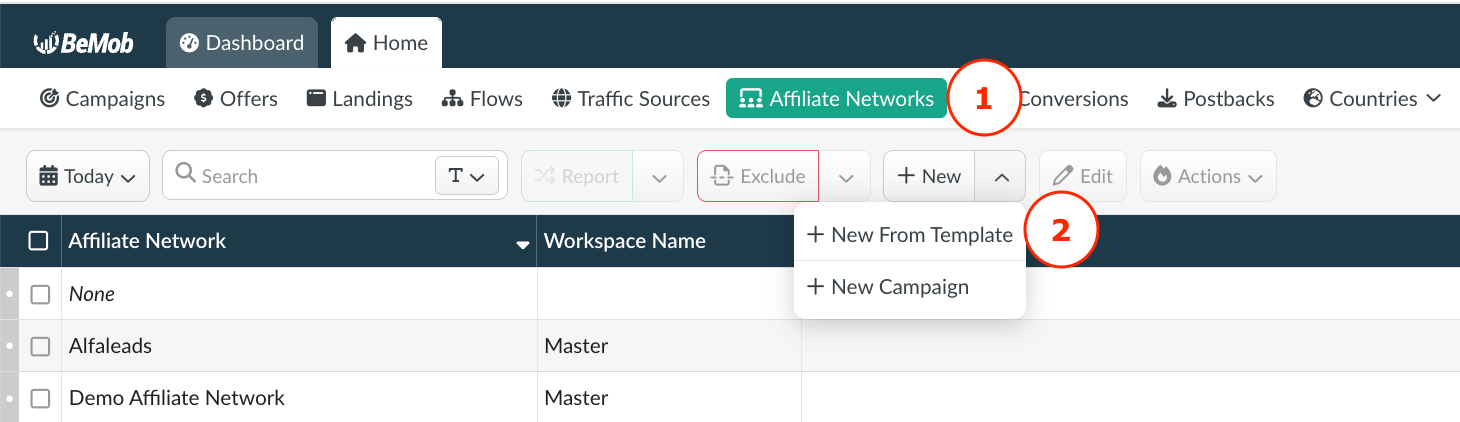Viewport: 1460px width, 422px height.
Task: Open the Landings section
Action: tap(359, 99)
